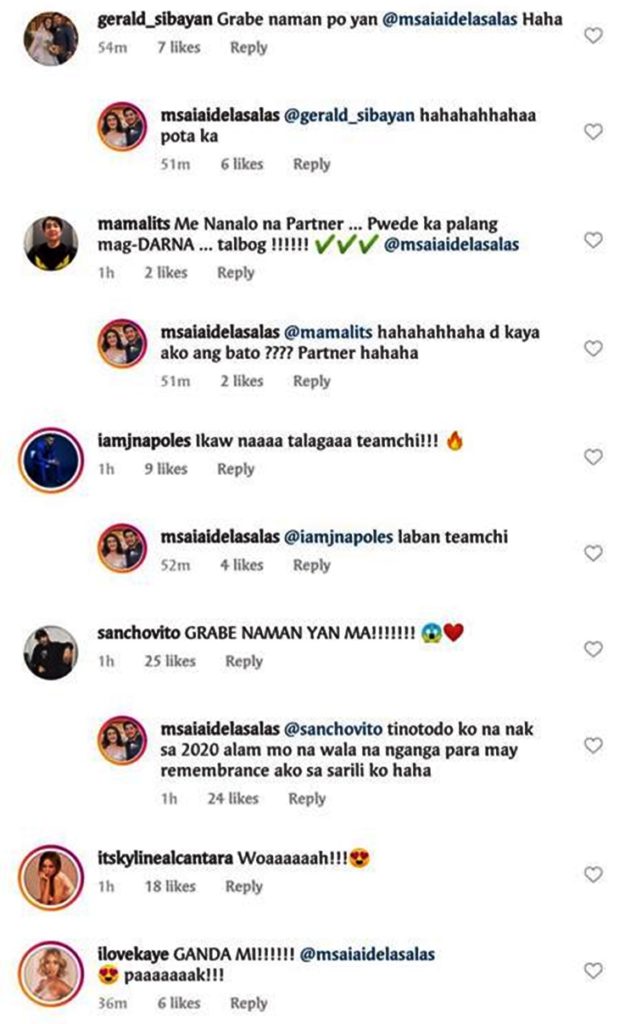Heart the 'tinotodo ko na nak' reply
Viewport: 636px width, 1024px height.
click(x=593, y=745)
